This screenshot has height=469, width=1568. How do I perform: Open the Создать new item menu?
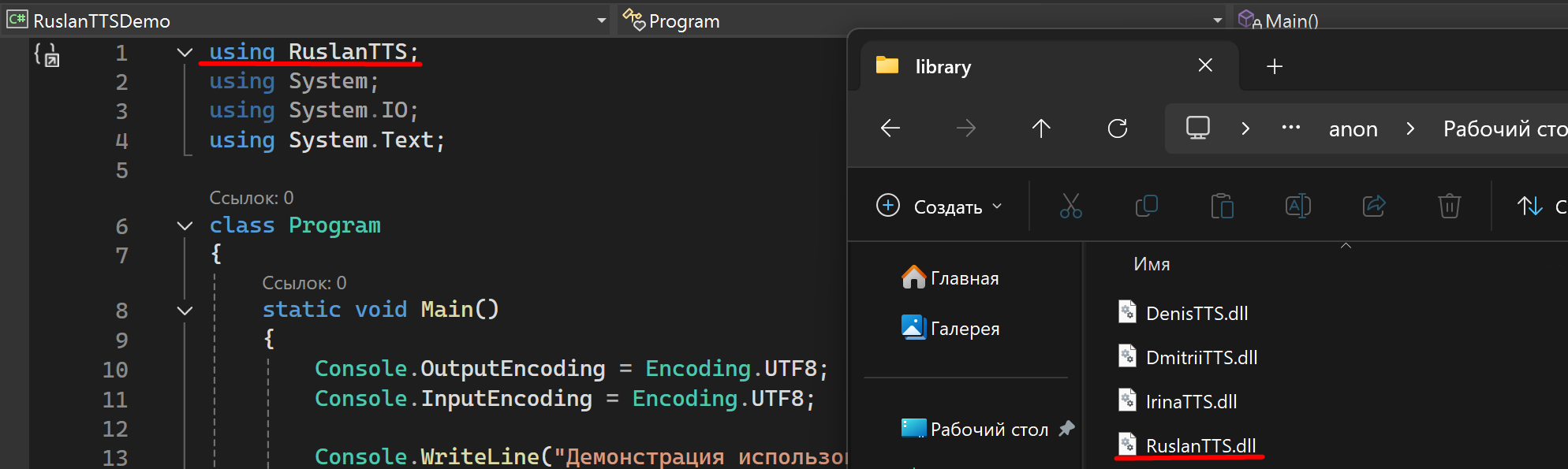tap(939, 207)
